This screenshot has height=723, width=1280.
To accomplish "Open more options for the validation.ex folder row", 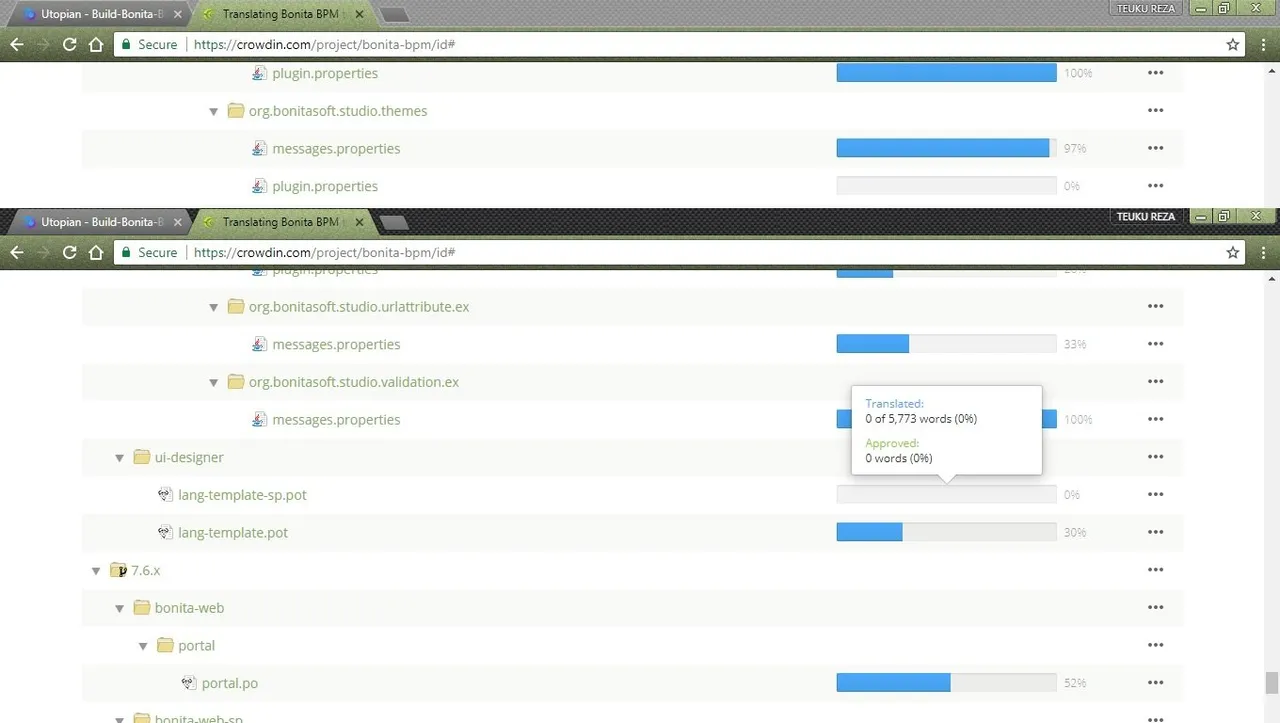I will (1156, 382).
